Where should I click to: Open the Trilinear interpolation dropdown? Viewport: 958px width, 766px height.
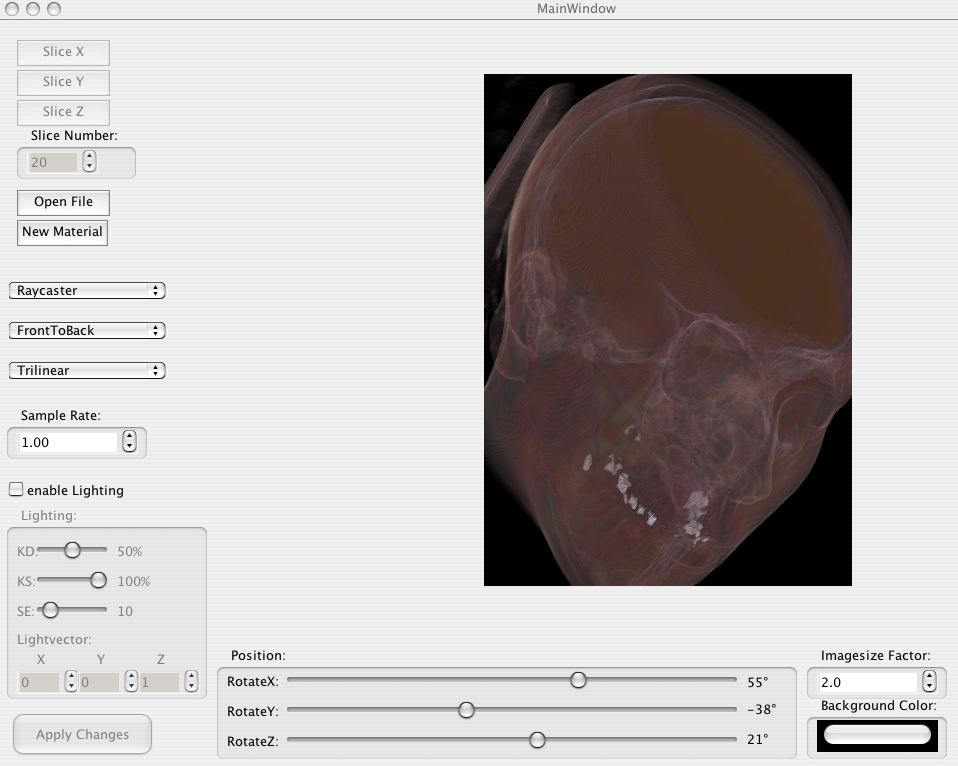coord(87,371)
